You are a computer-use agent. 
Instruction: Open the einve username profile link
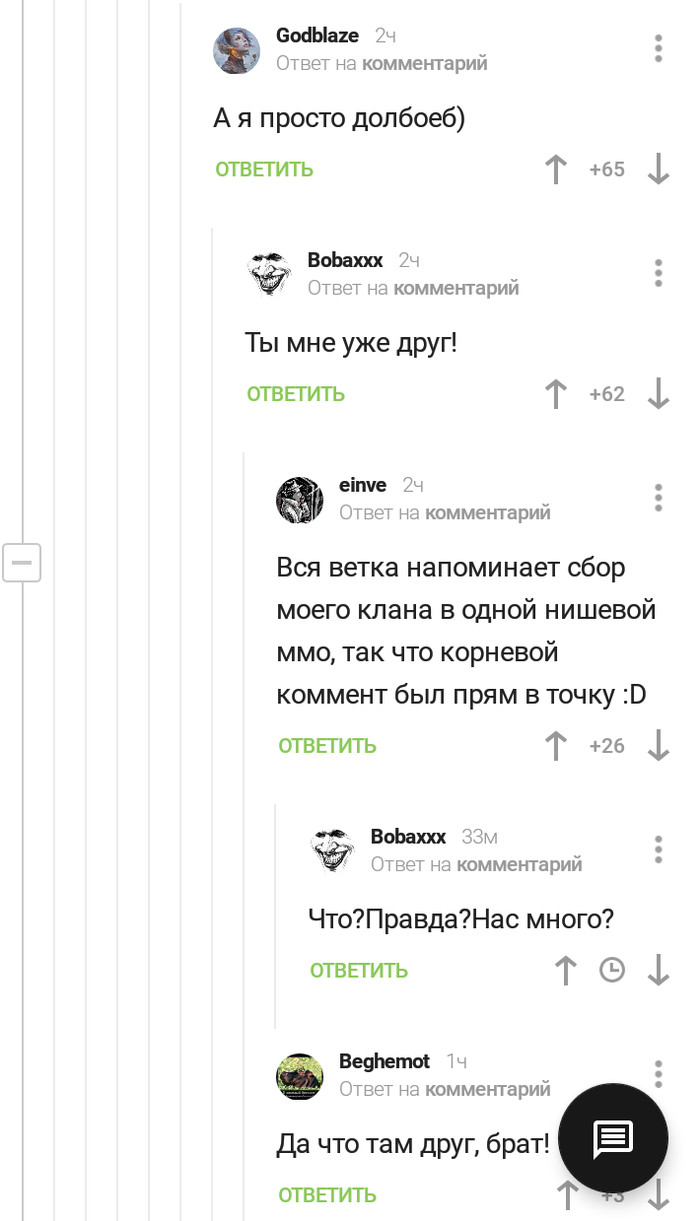(362, 485)
